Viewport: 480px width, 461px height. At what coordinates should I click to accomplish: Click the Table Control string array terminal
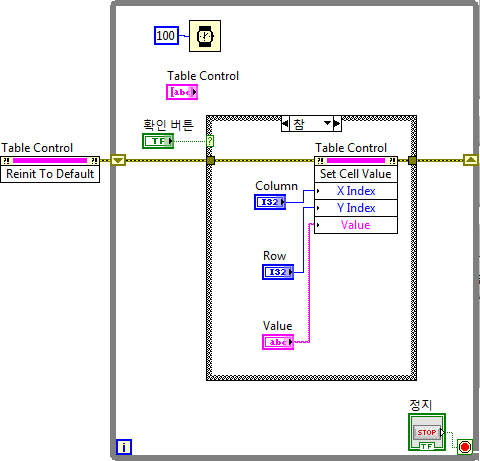coord(182,92)
